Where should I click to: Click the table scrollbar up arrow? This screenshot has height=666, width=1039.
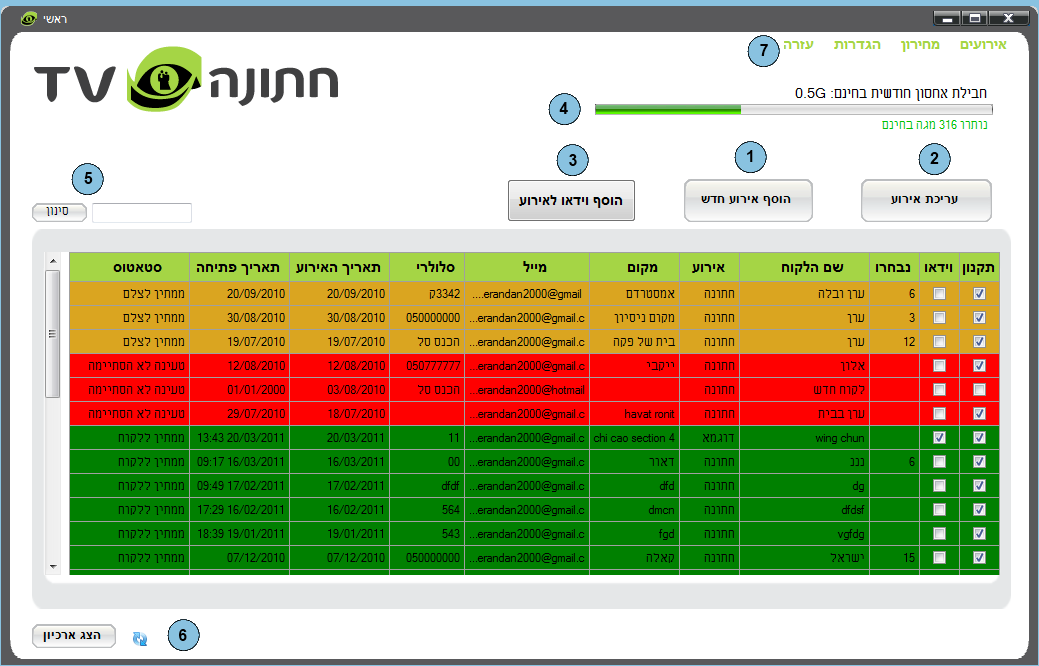click(53, 263)
